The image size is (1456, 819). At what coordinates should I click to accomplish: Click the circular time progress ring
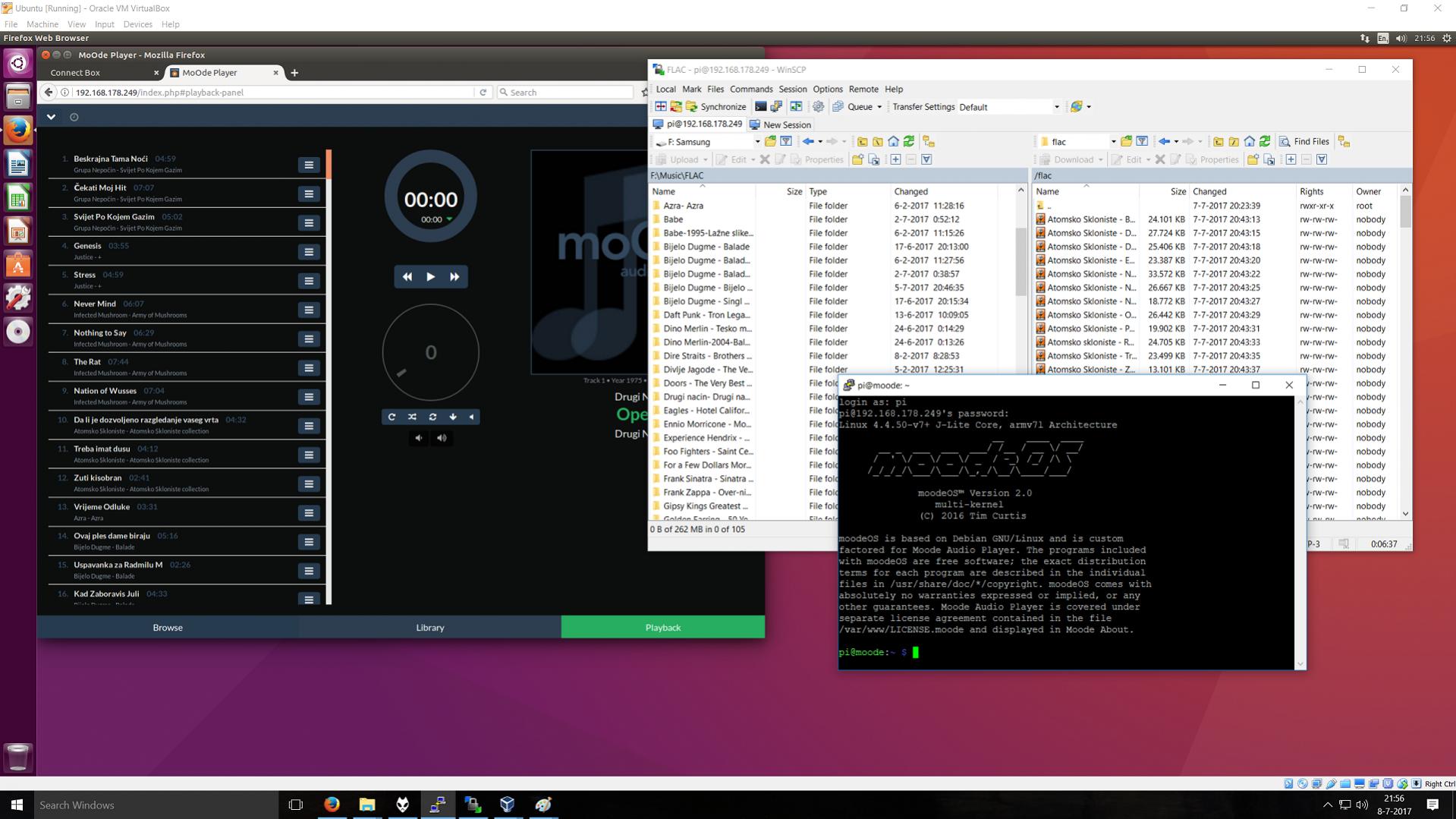pyautogui.click(x=430, y=197)
